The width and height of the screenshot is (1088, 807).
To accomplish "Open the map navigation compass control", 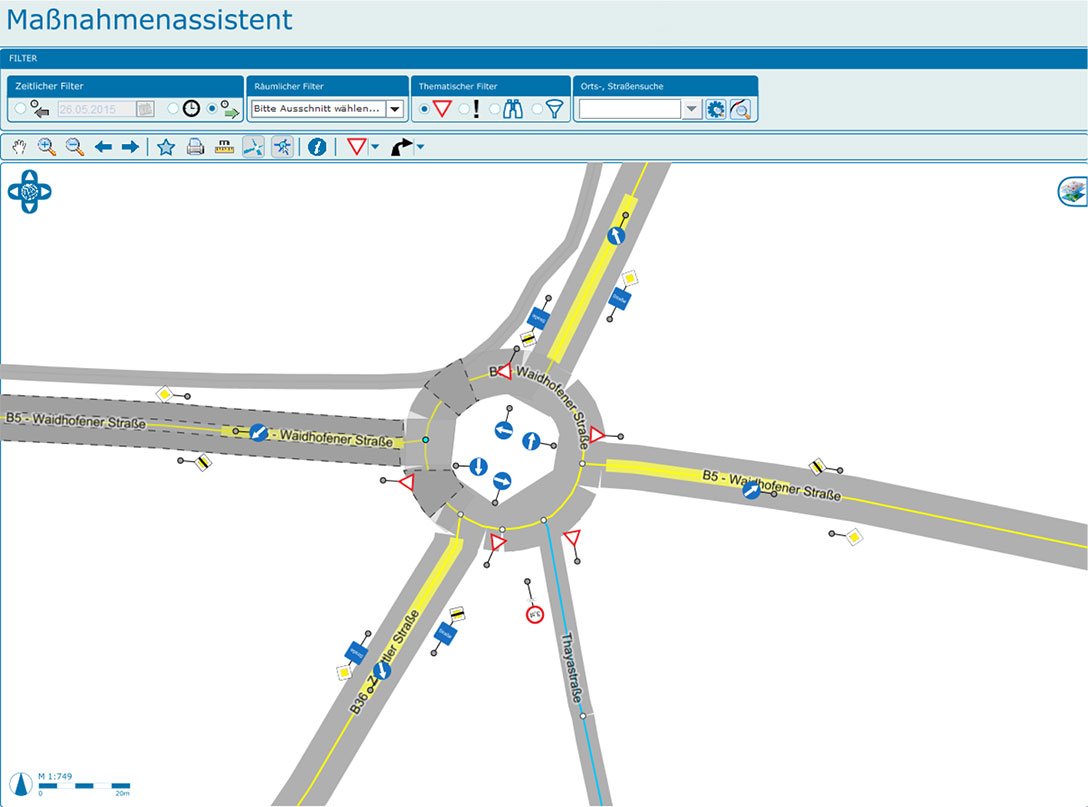I will coord(29,191).
